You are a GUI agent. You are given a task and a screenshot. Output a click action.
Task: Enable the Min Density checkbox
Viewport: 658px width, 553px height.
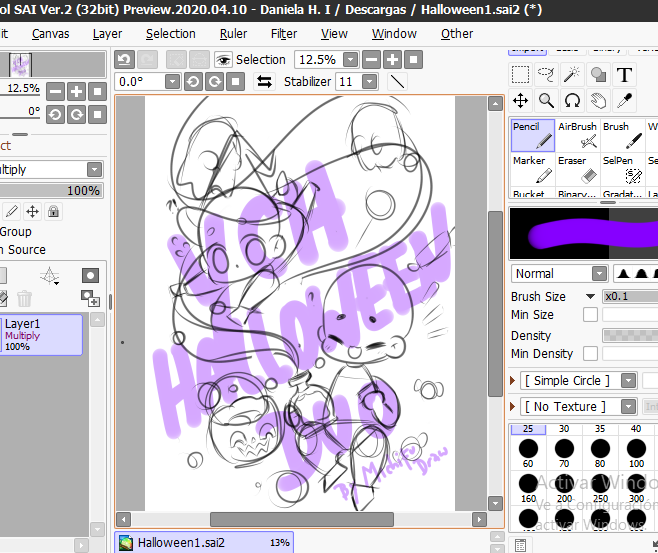coord(590,354)
